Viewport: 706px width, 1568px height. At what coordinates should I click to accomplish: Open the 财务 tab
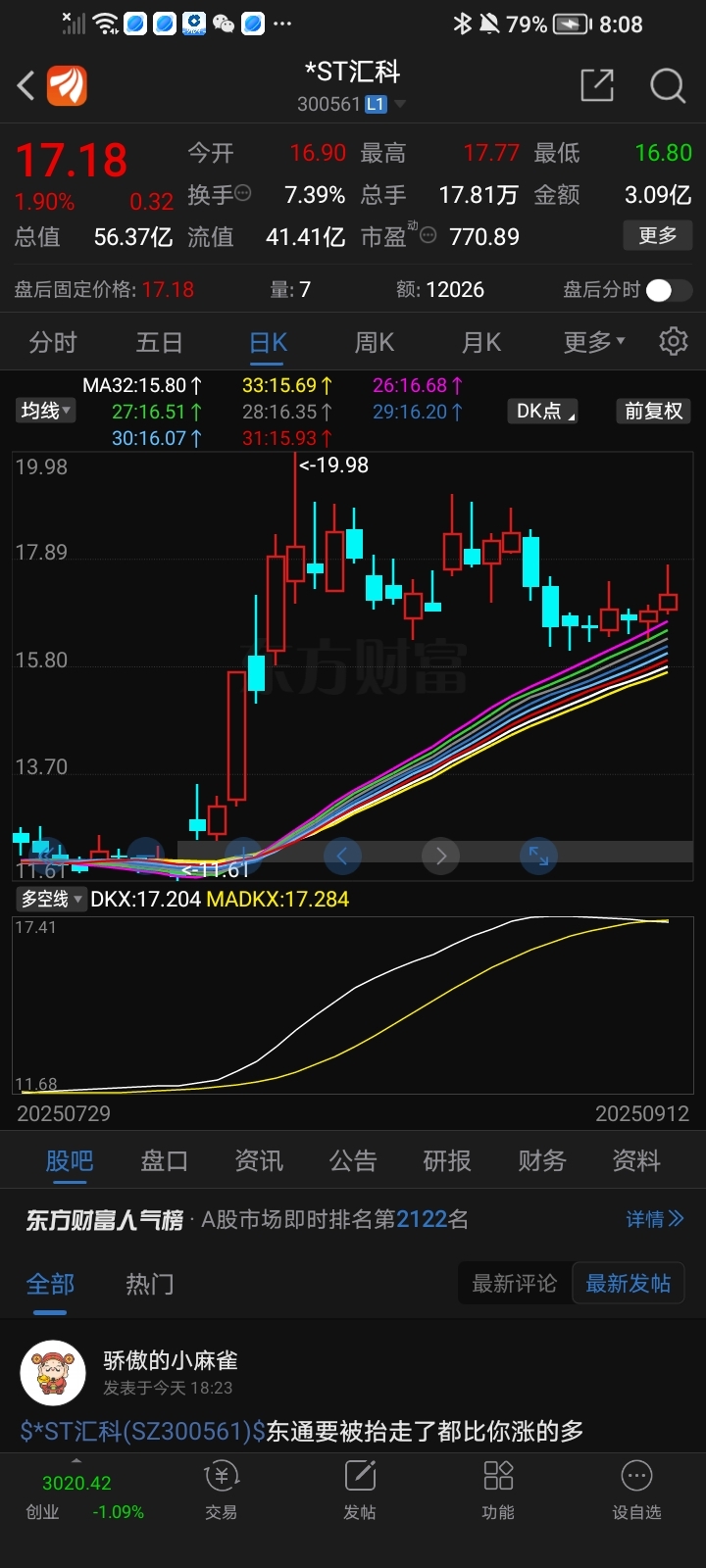click(x=542, y=1161)
